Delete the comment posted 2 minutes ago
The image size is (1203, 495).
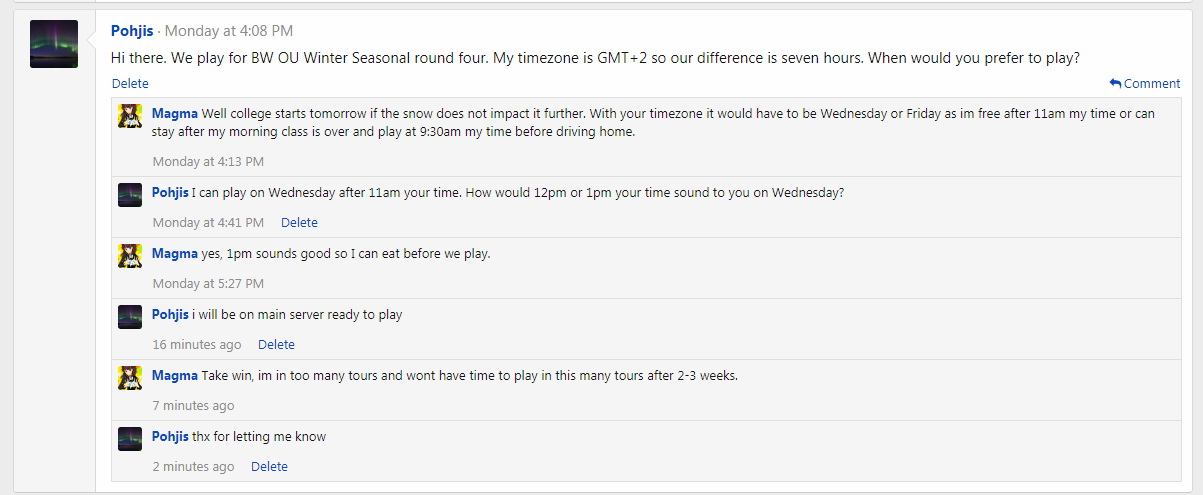coord(269,467)
